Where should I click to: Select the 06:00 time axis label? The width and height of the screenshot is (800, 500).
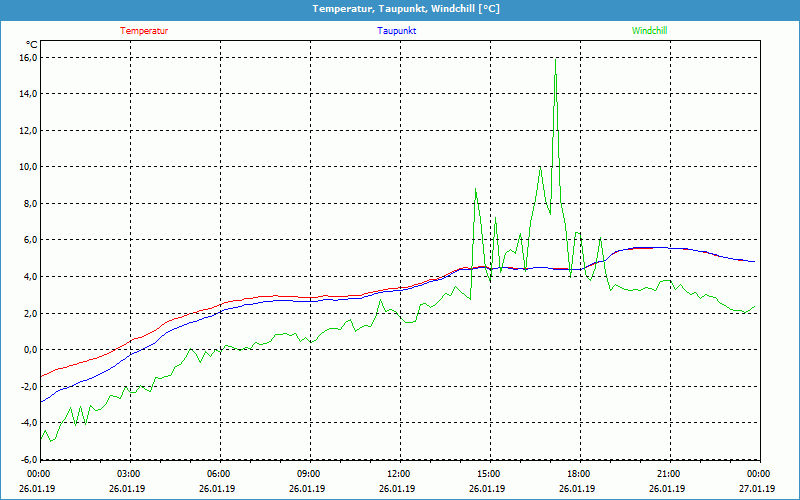pyautogui.click(x=219, y=474)
